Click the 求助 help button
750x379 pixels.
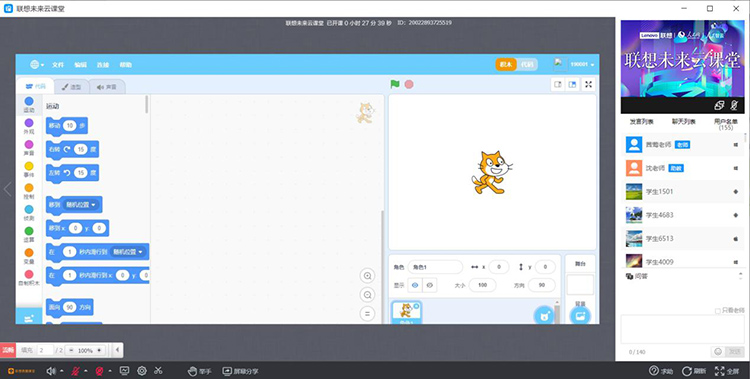pyautogui.click(x=661, y=371)
